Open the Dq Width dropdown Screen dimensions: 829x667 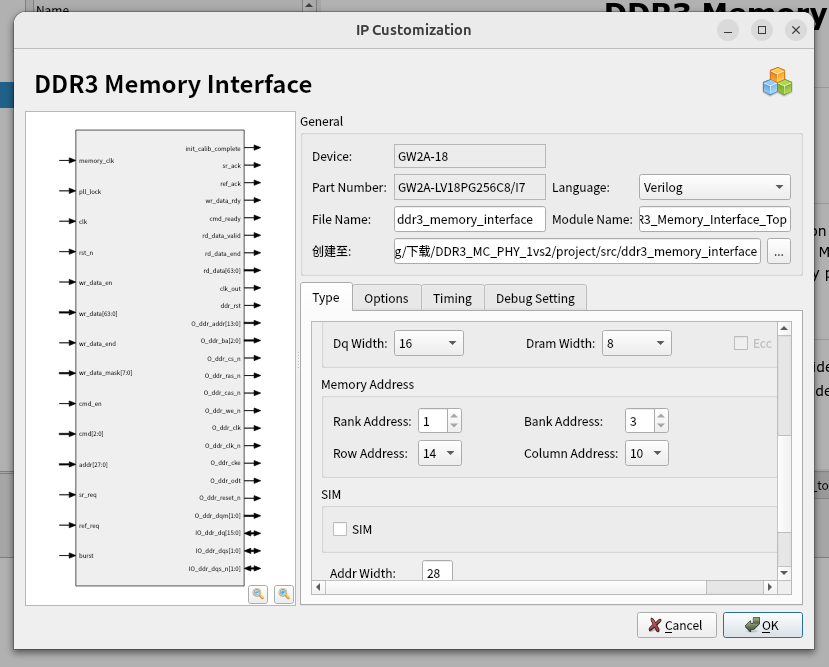click(429, 344)
